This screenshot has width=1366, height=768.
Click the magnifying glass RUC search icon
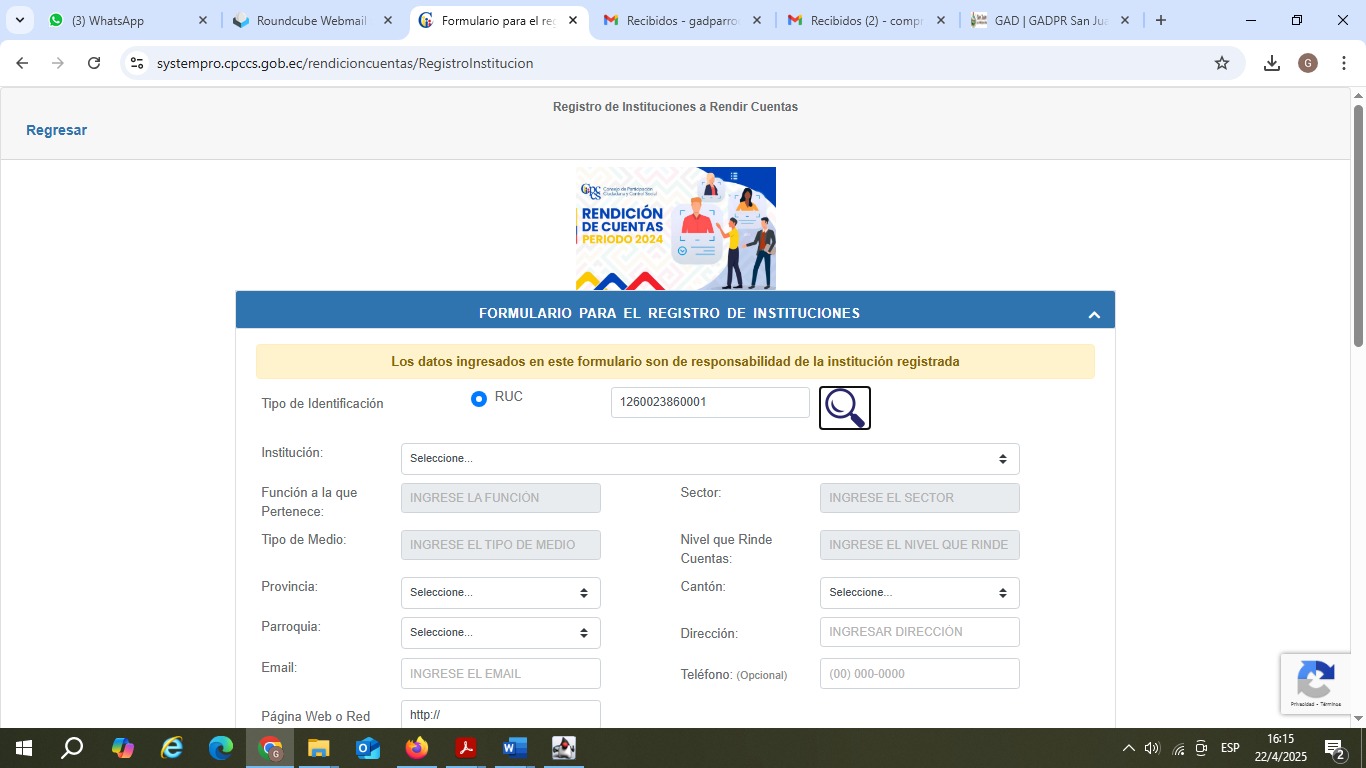pyautogui.click(x=844, y=408)
